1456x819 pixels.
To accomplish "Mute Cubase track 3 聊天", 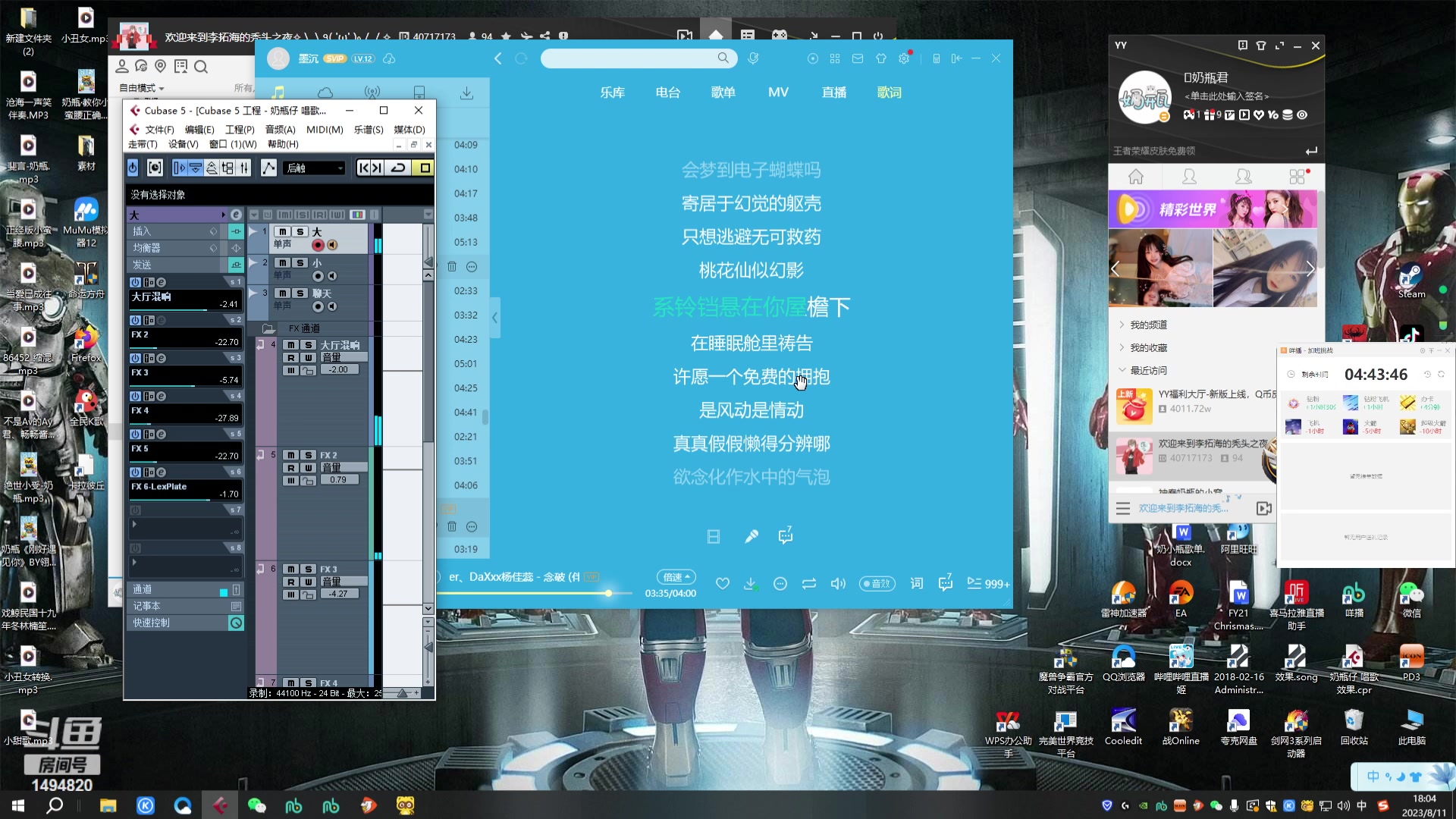I will coord(283,293).
